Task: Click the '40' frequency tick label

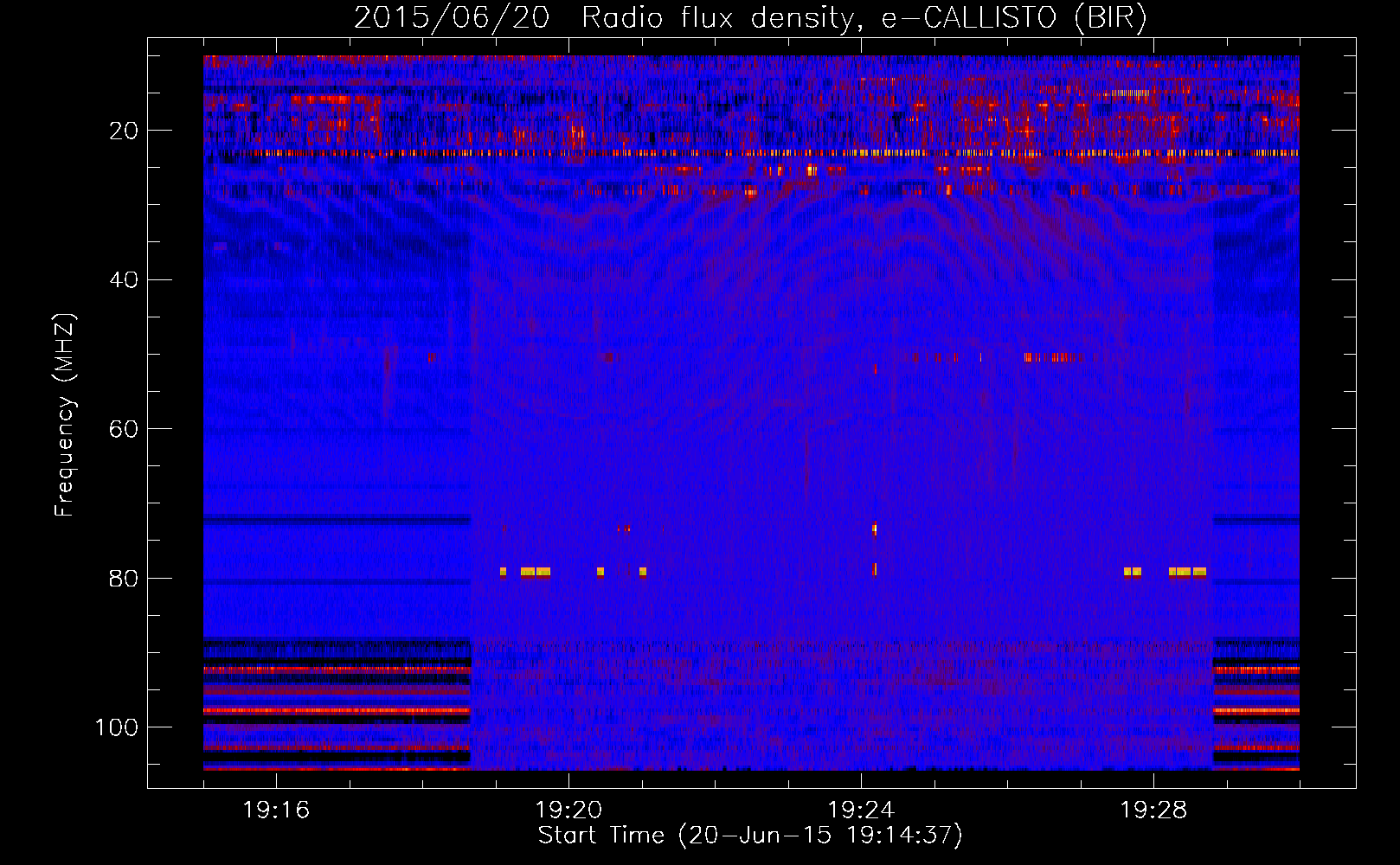Action: tap(125, 280)
